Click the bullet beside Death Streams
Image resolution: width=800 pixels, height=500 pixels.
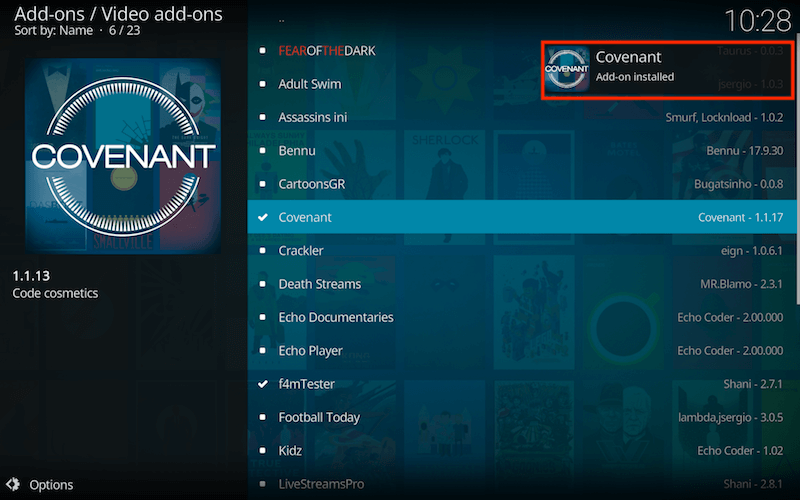click(x=263, y=284)
